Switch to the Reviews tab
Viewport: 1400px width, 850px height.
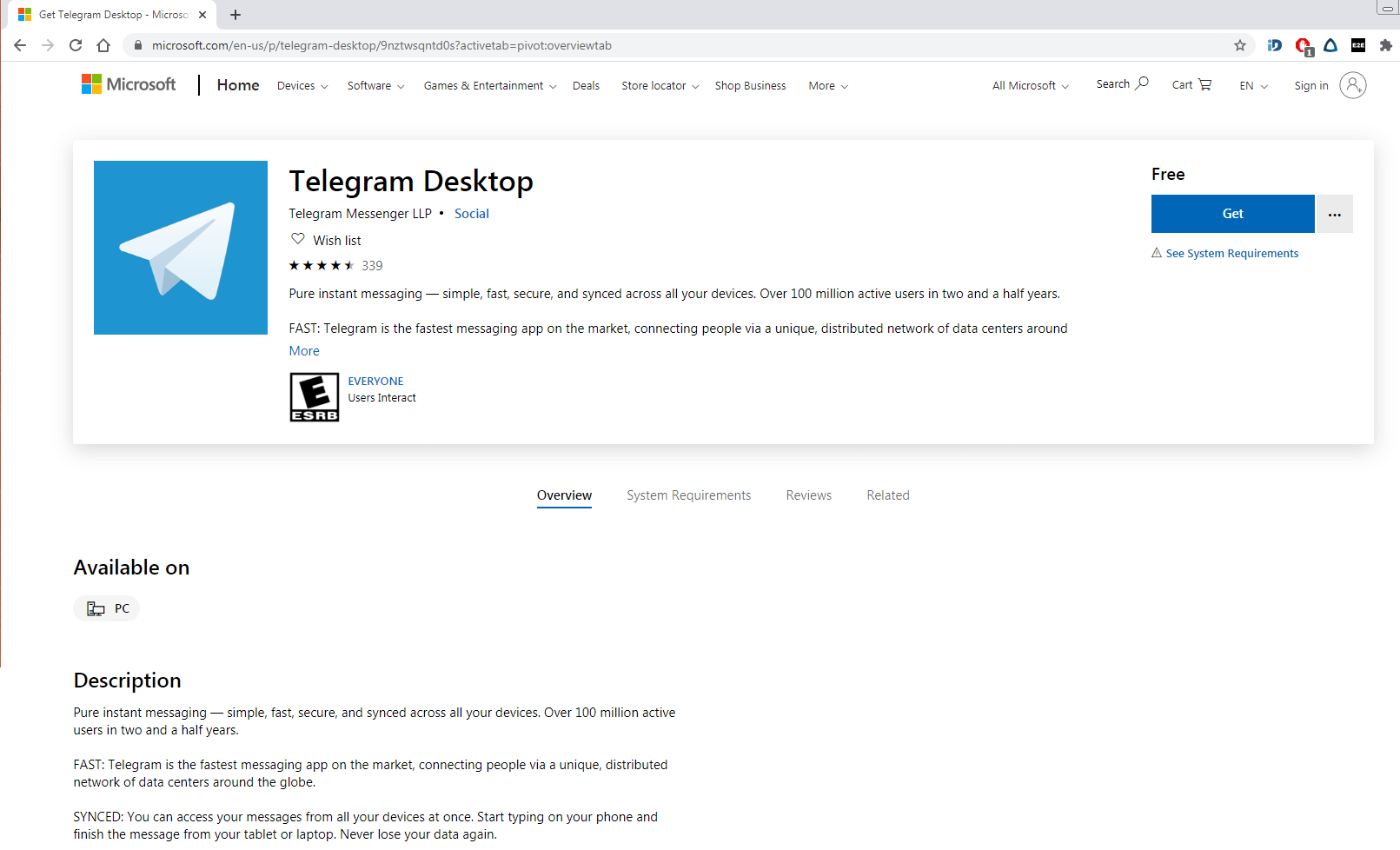pos(808,495)
